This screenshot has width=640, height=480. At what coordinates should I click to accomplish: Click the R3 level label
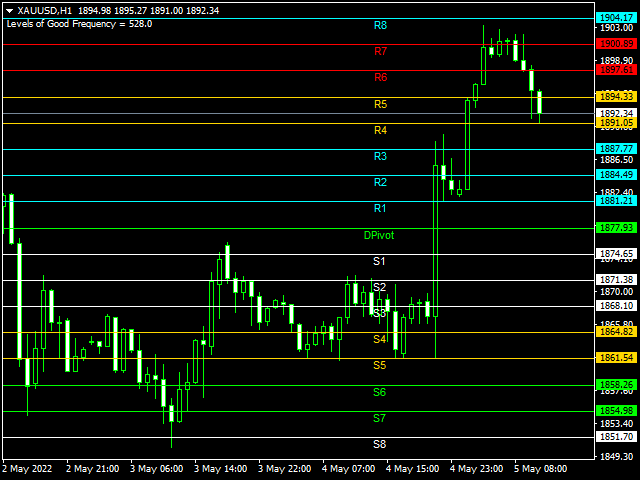[380, 156]
